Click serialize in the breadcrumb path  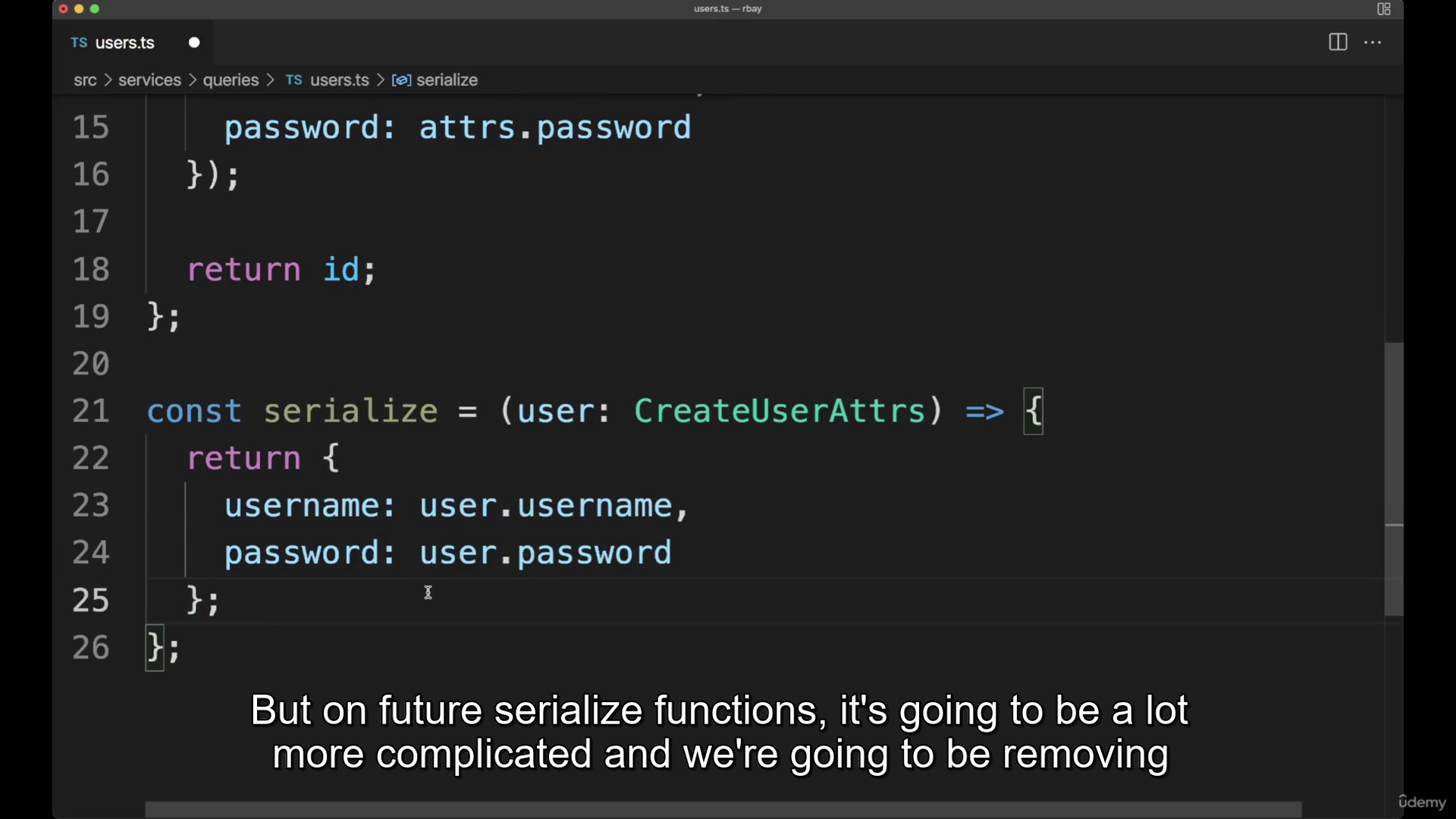(x=447, y=80)
